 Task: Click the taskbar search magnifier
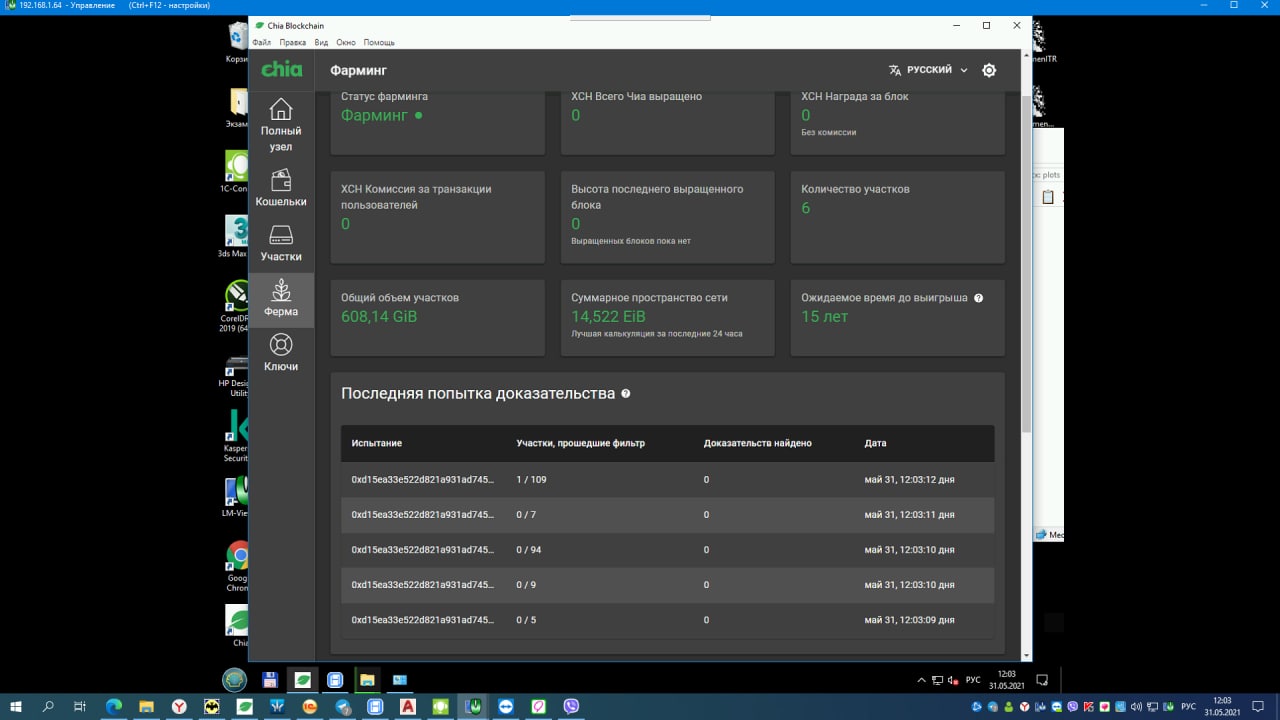[x=48, y=706]
